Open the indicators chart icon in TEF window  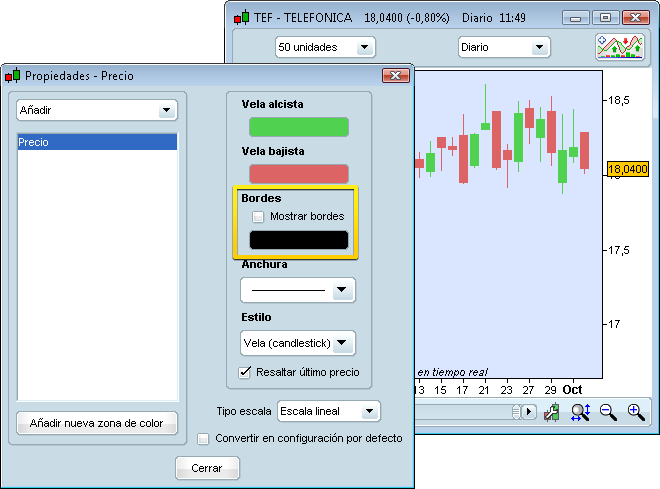coord(620,47)
